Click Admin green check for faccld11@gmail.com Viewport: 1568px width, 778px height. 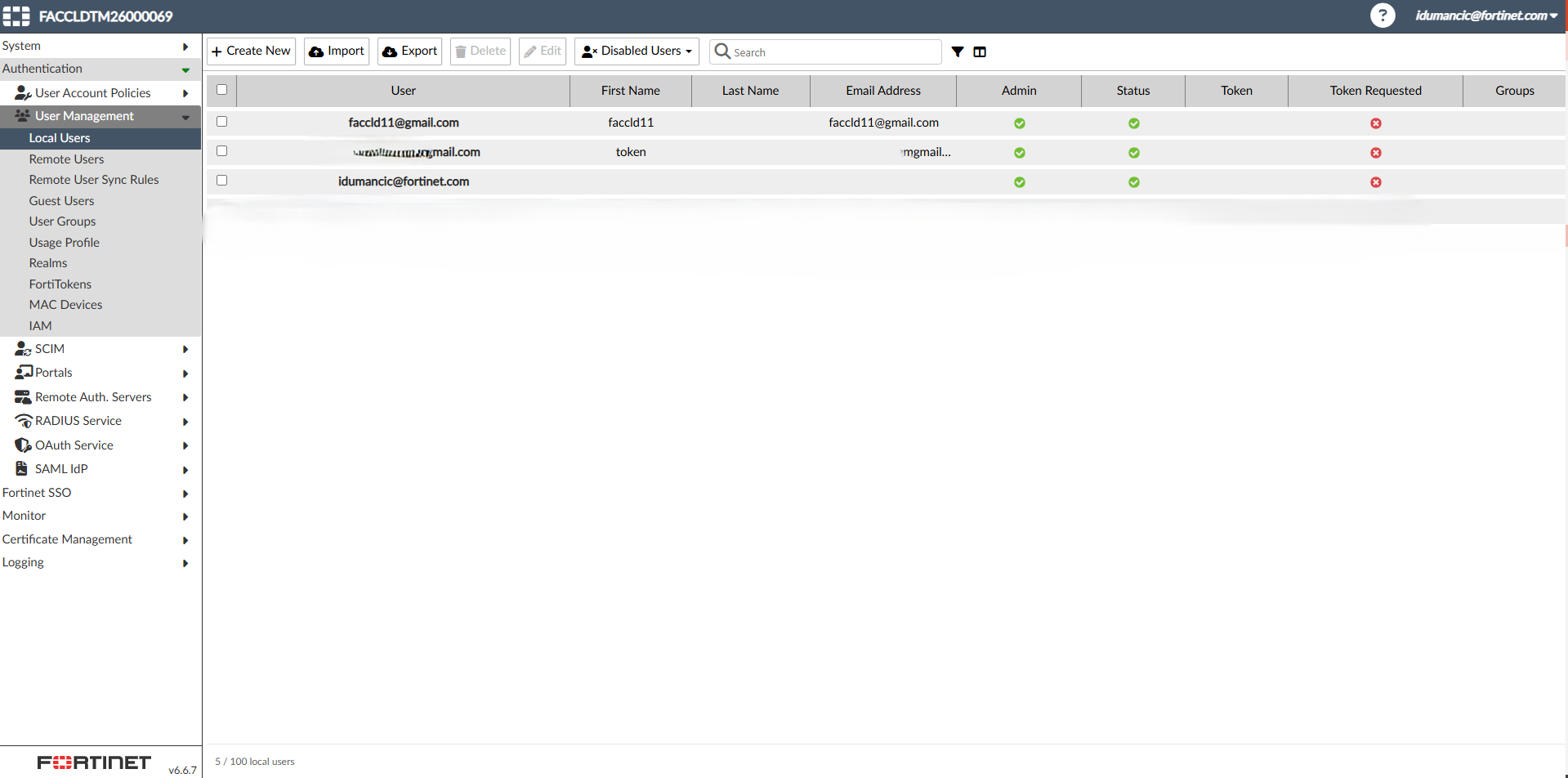1020,123
